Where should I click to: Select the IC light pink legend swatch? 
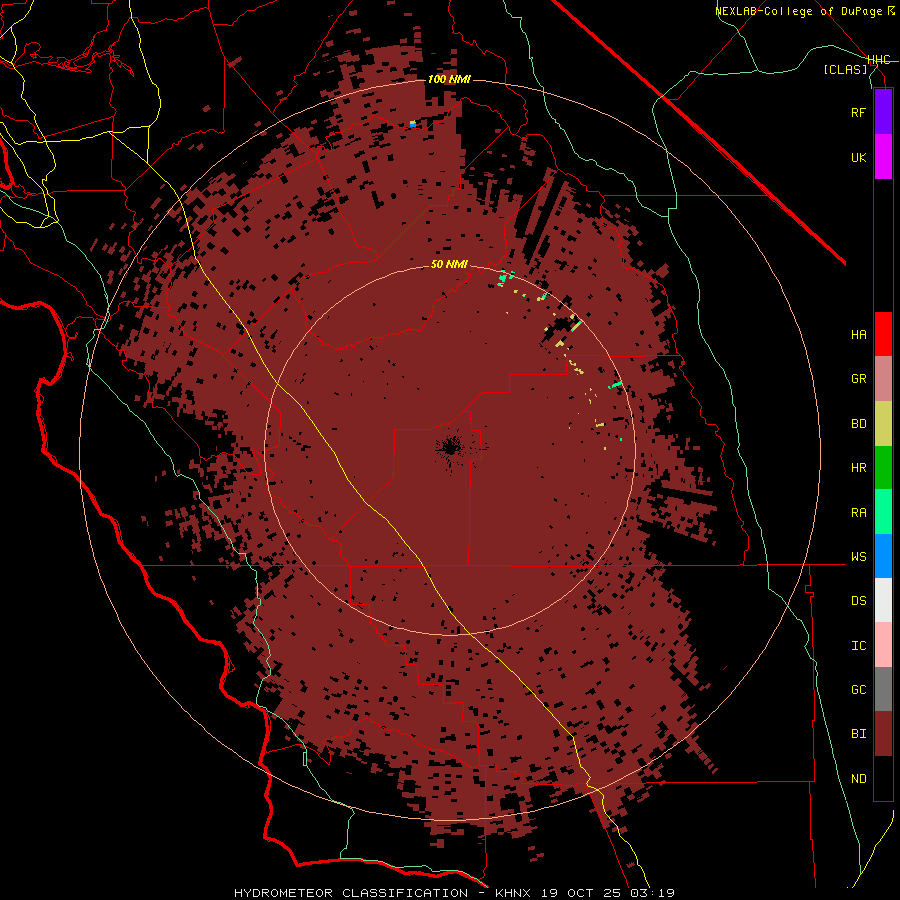coord(883,645)
